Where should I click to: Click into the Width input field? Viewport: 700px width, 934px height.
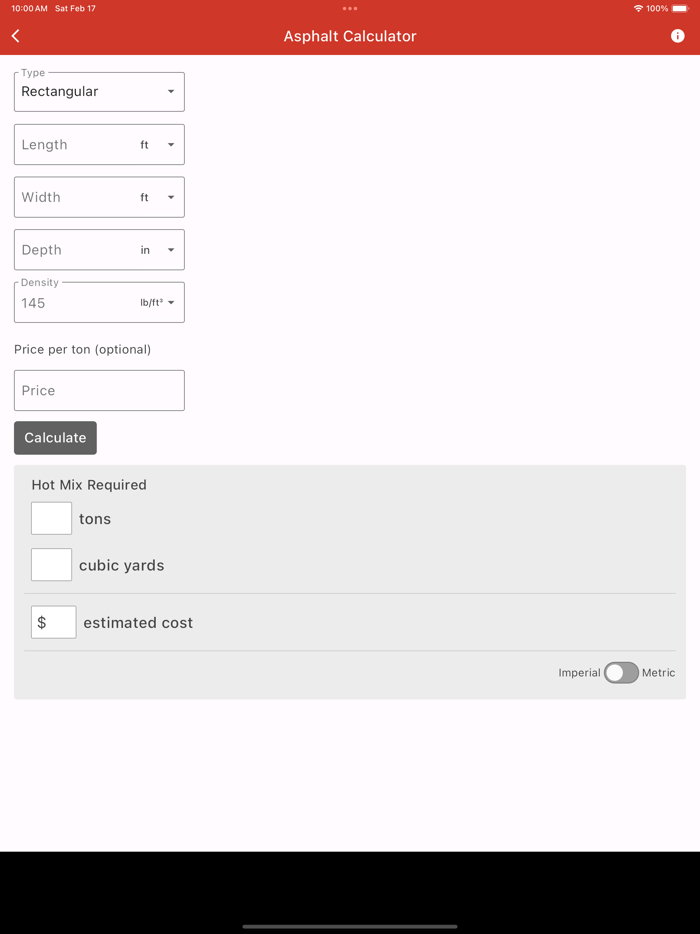click(x=70, y=197)
